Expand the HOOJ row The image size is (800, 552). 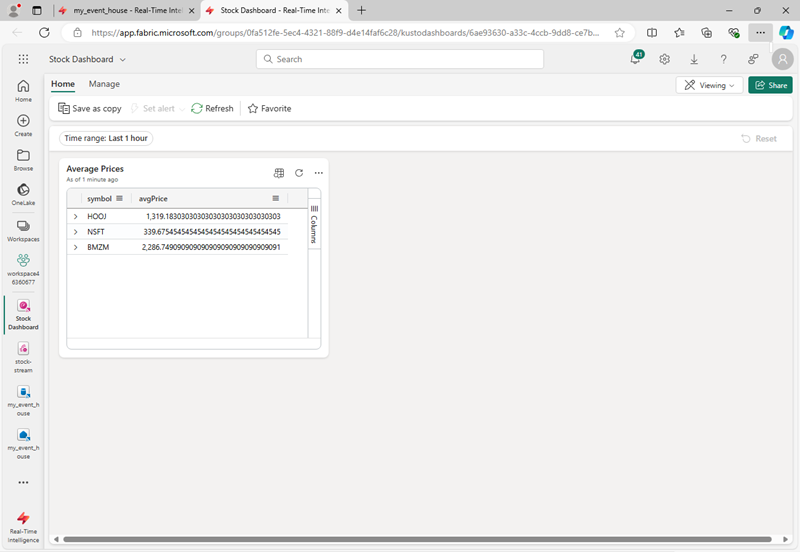point(76,216)
